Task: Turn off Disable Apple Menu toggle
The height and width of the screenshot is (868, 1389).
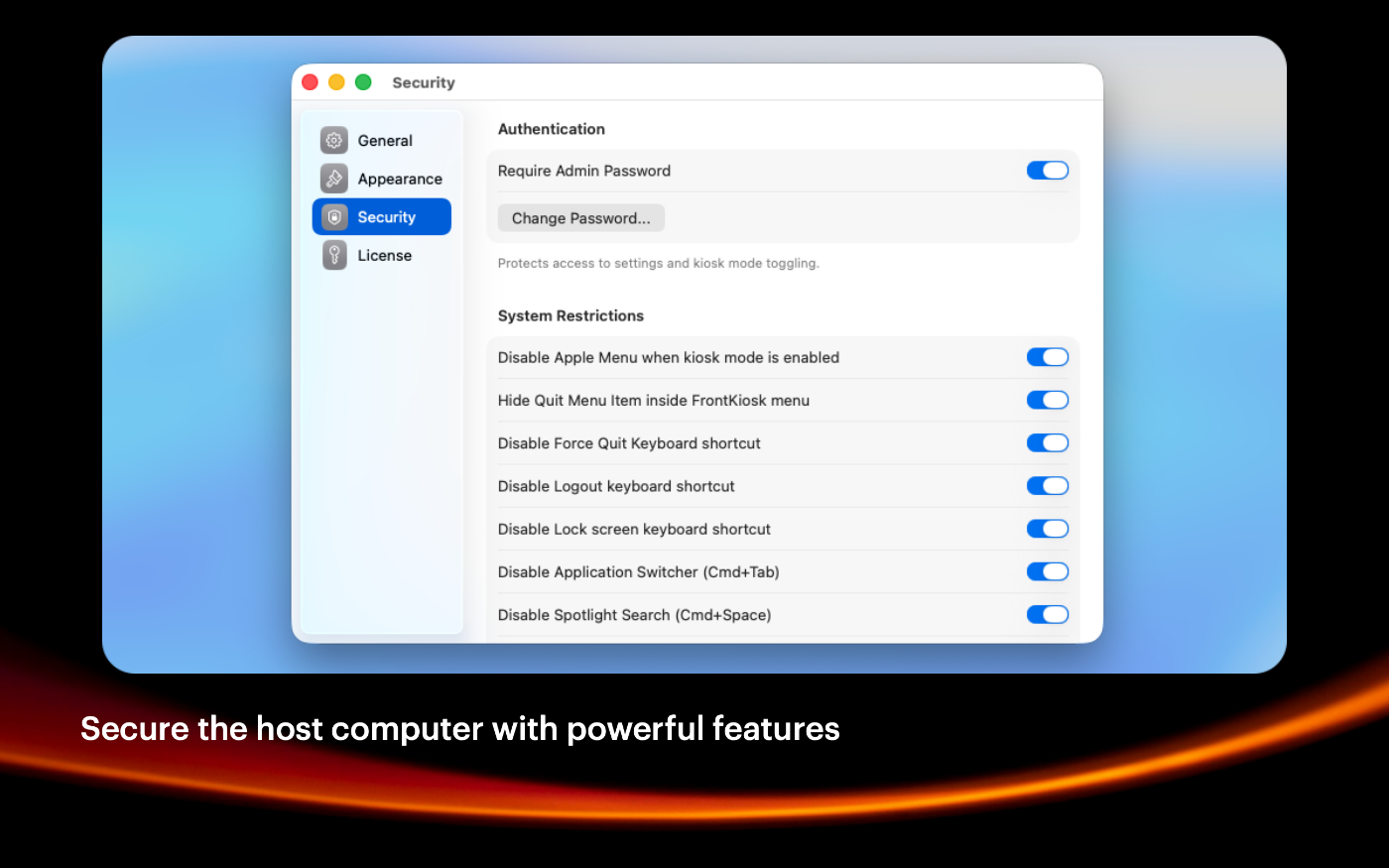Action: click(1047, 357)
